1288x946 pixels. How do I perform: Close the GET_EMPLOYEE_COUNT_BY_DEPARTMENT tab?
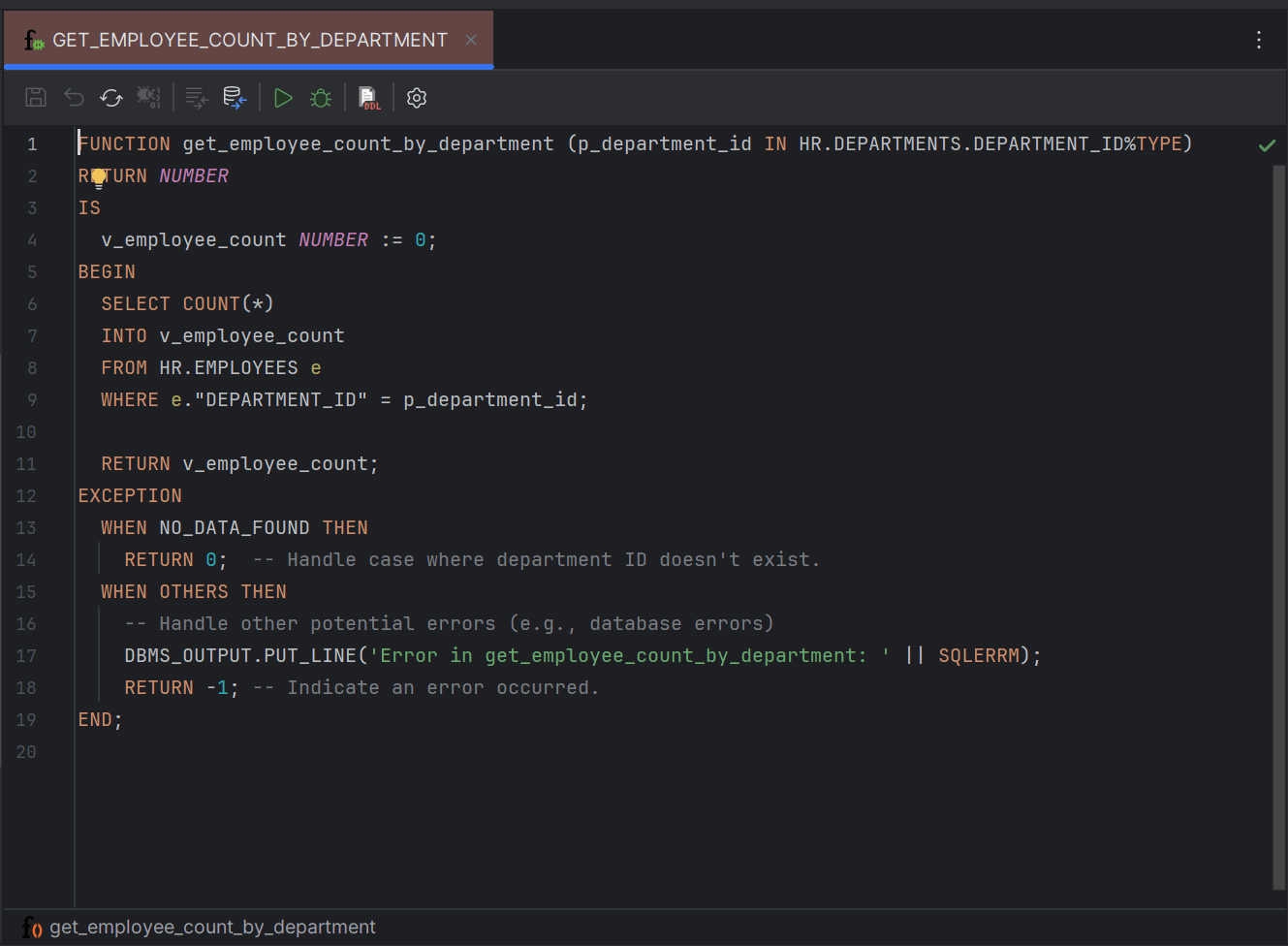(470, 40)
